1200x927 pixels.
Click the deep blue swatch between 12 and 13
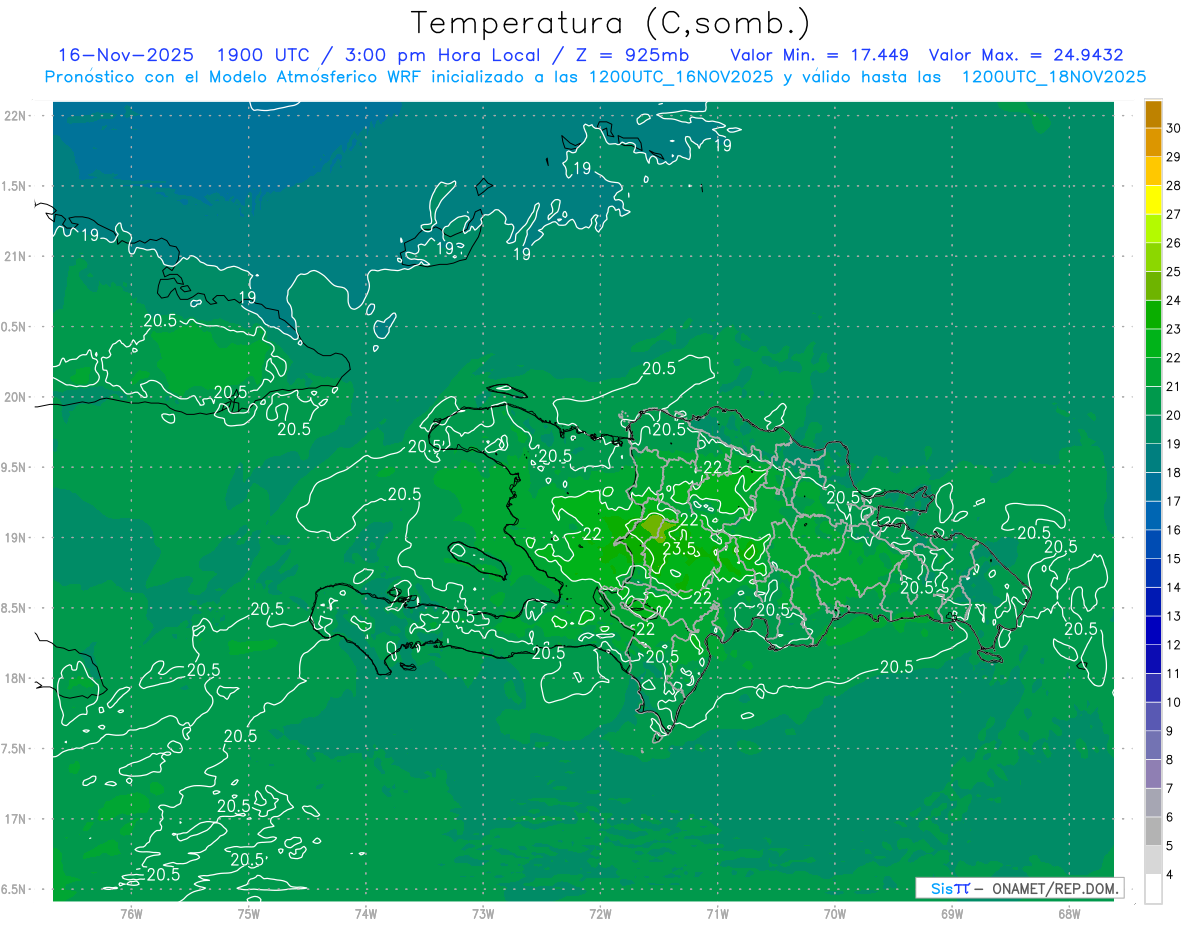tap(1153, 631)
